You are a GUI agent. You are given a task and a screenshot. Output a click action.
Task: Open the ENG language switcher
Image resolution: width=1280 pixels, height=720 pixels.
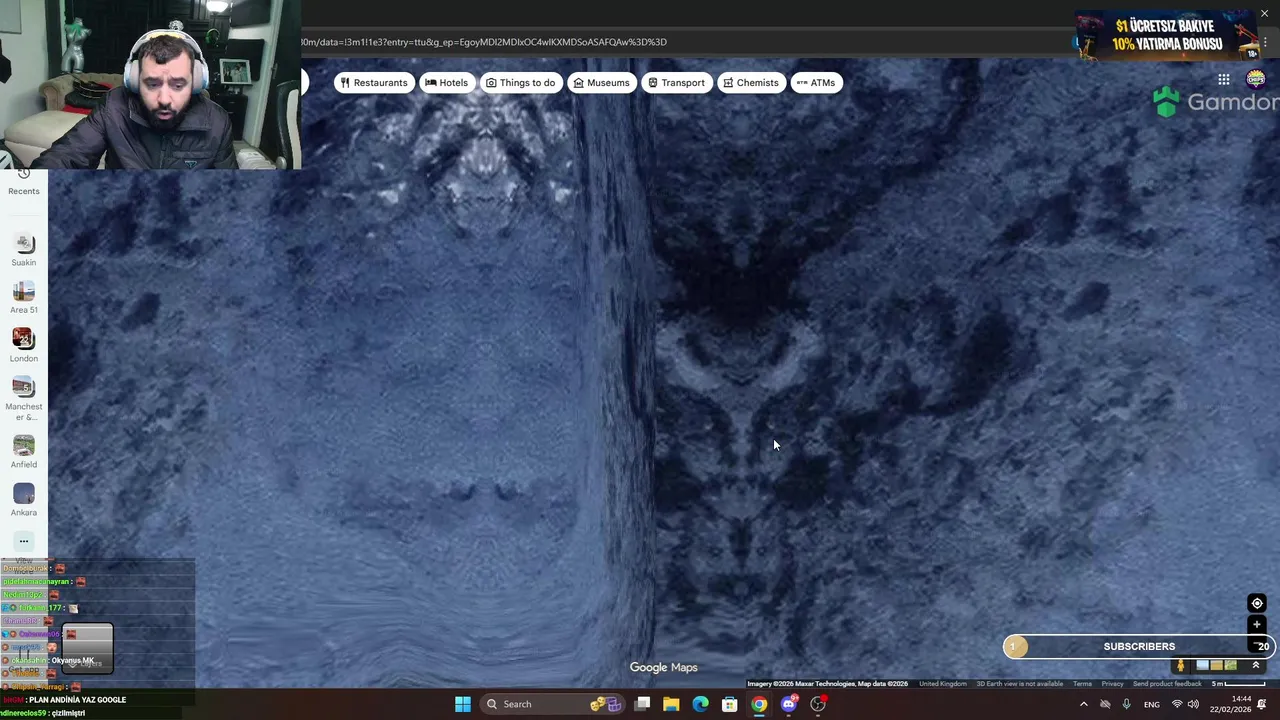[x=1152, y=704]
